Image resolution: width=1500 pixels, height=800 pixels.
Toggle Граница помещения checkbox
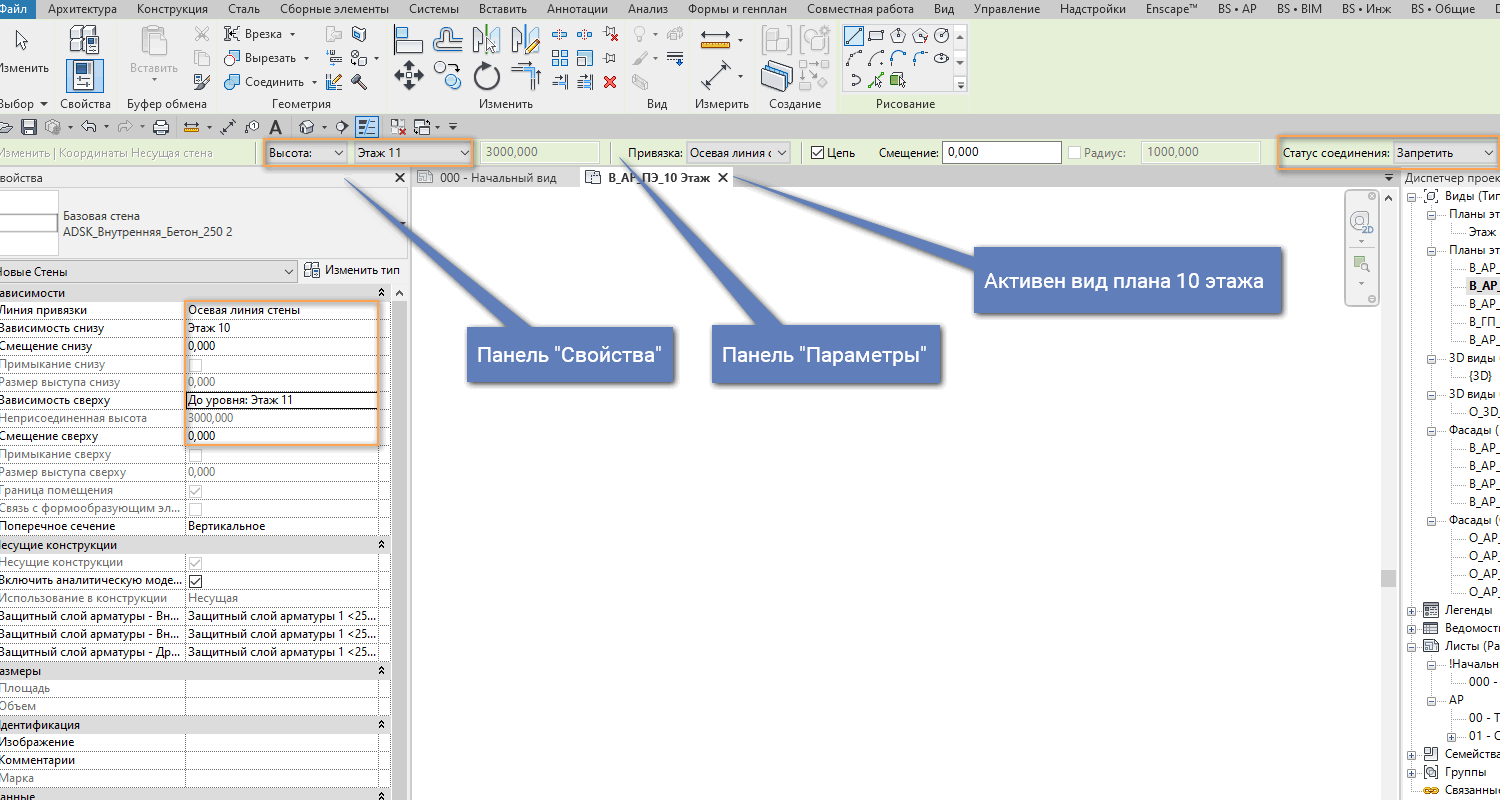196,490
